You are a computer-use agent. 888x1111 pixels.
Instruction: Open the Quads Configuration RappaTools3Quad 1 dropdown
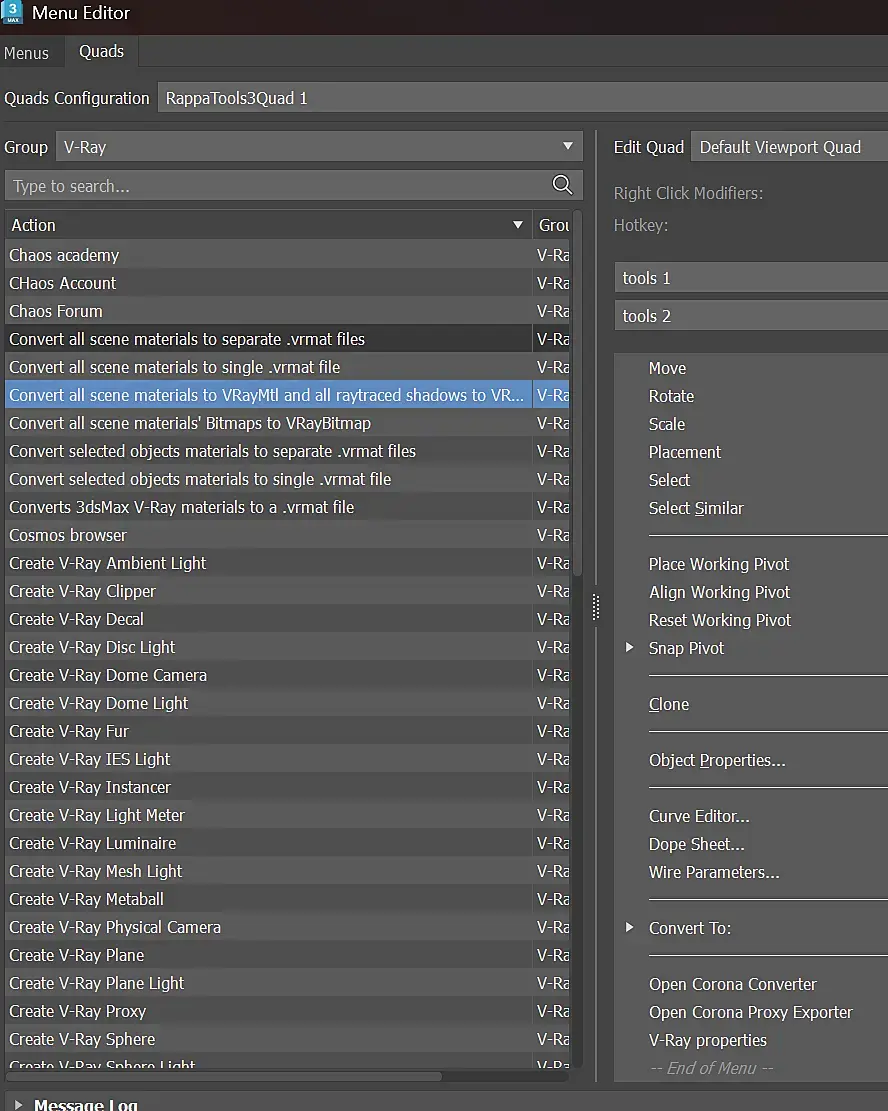(x=523, y=98)
